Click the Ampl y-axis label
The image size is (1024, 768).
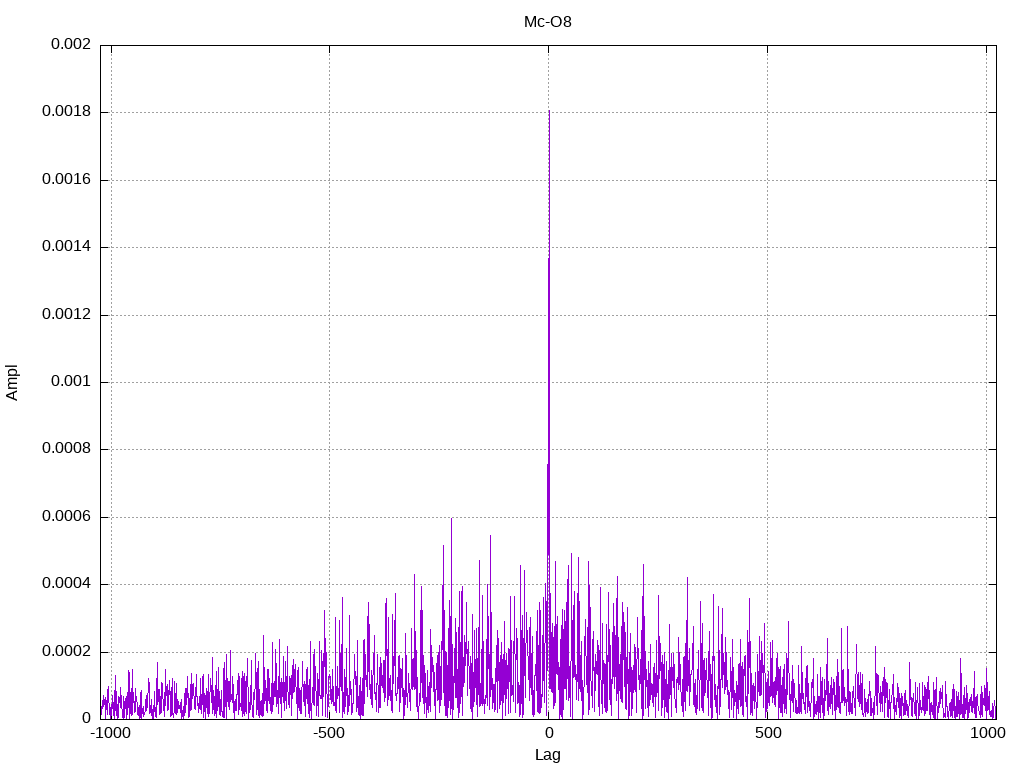pyautogui.click(x=12, y=382)
